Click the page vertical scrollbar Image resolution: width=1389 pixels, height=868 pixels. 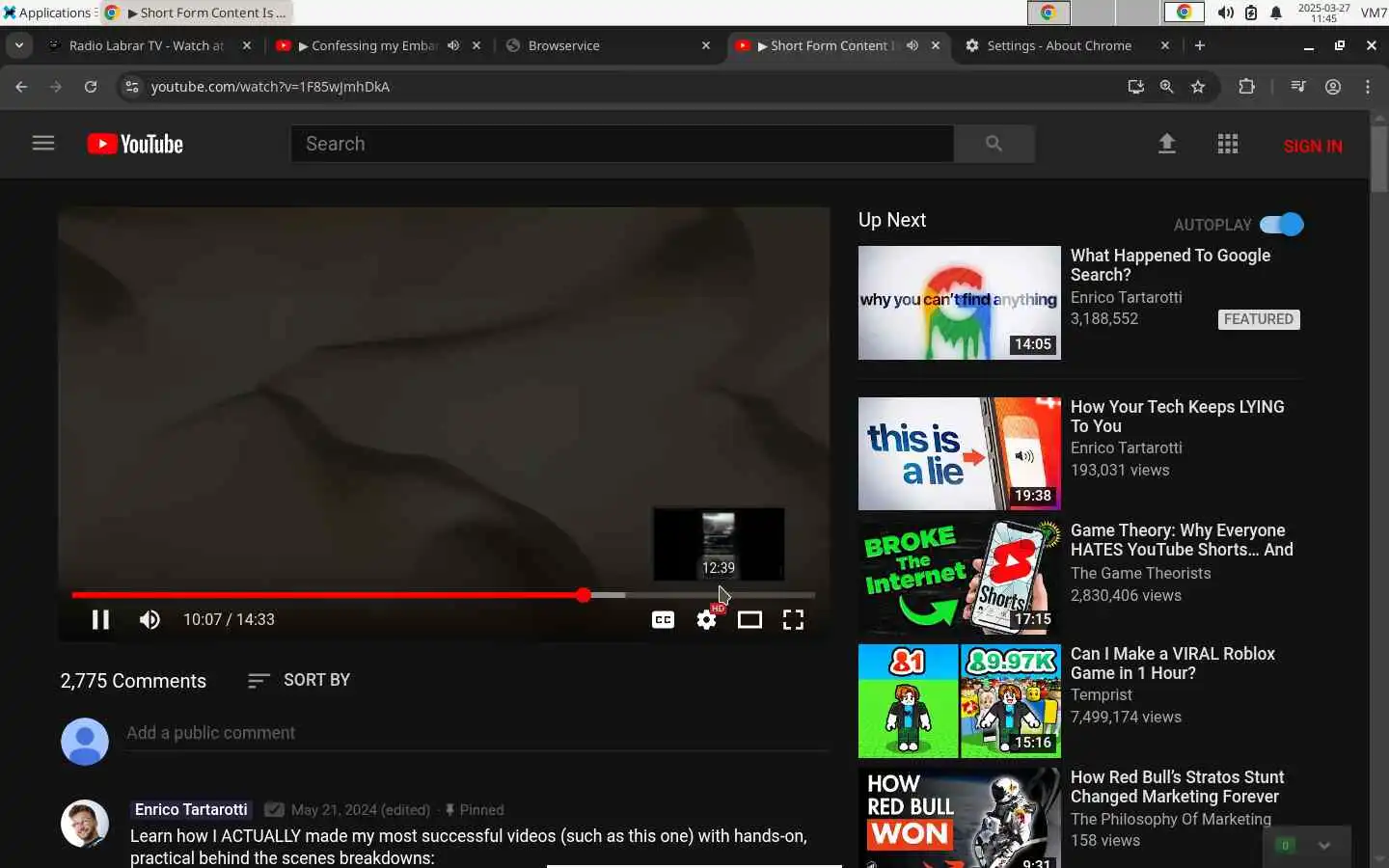1378,158
